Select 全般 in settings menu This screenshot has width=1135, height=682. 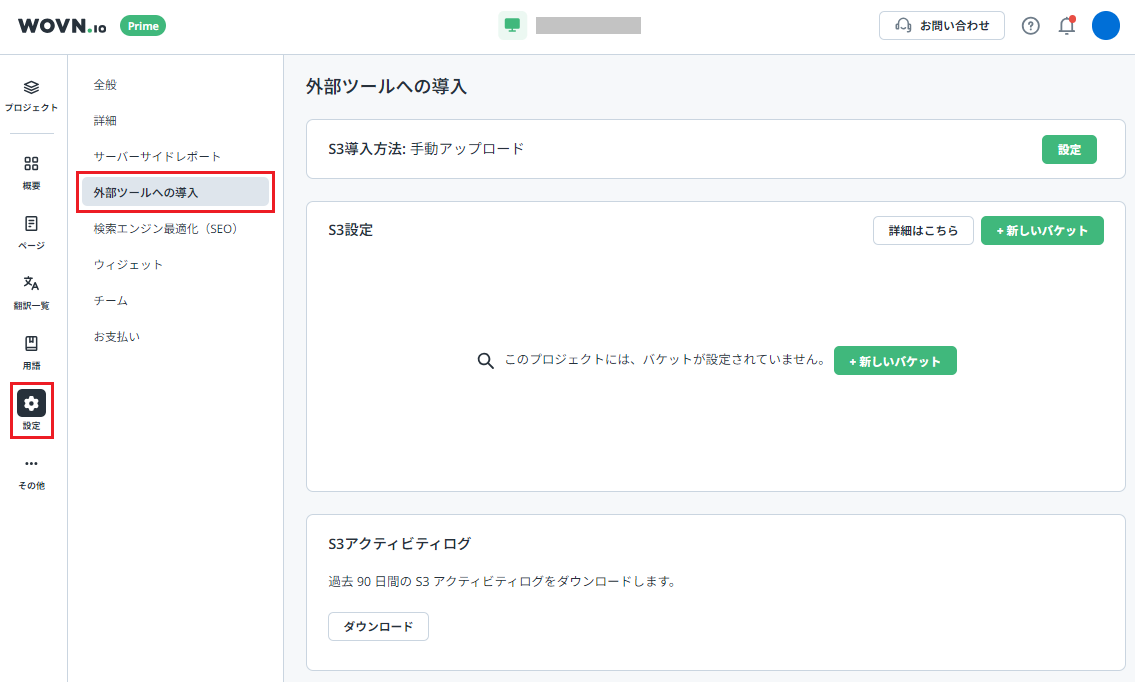pos(105,85)
